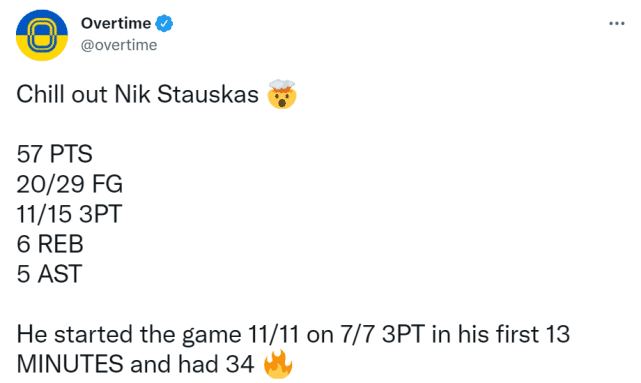Image resolution: width=641 pixels, height=383 pixels.
Task: Click the exploding head emoji
Action: coord(282,94)
